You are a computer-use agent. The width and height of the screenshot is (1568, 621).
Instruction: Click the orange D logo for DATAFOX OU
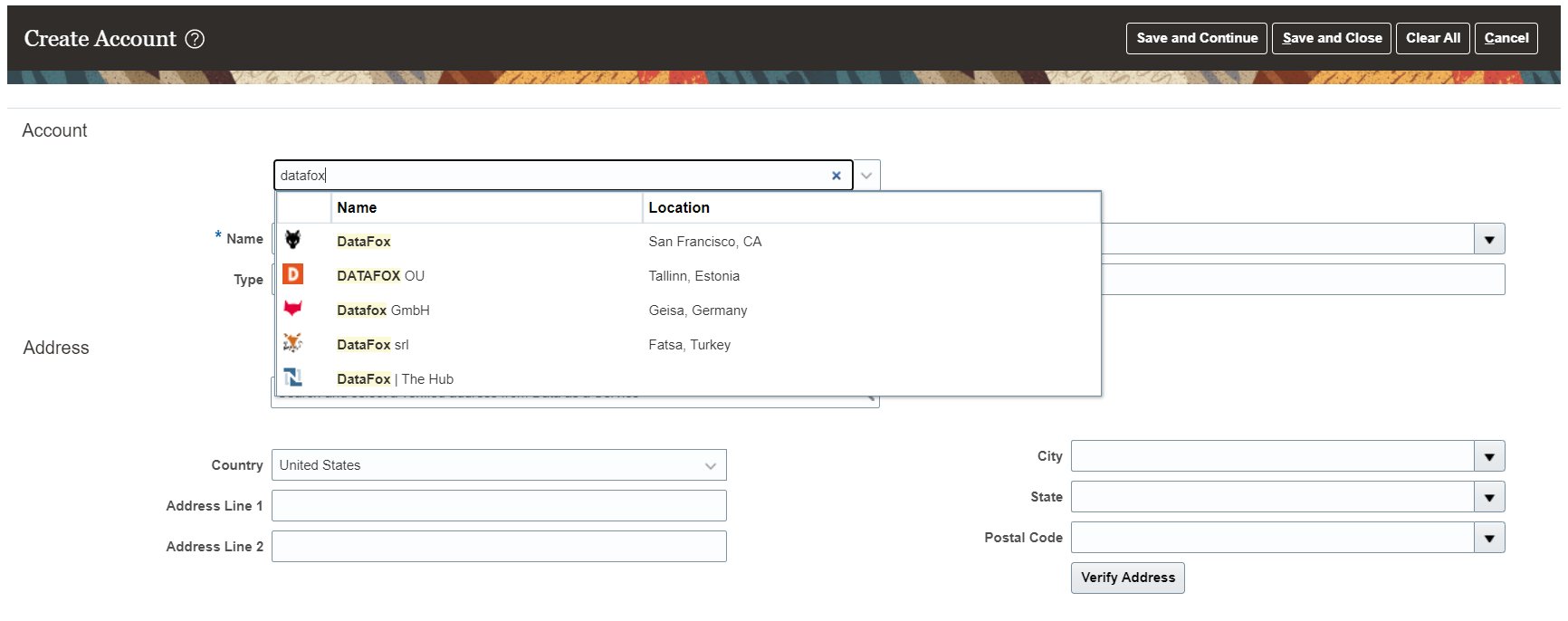[x=292, y=274]
